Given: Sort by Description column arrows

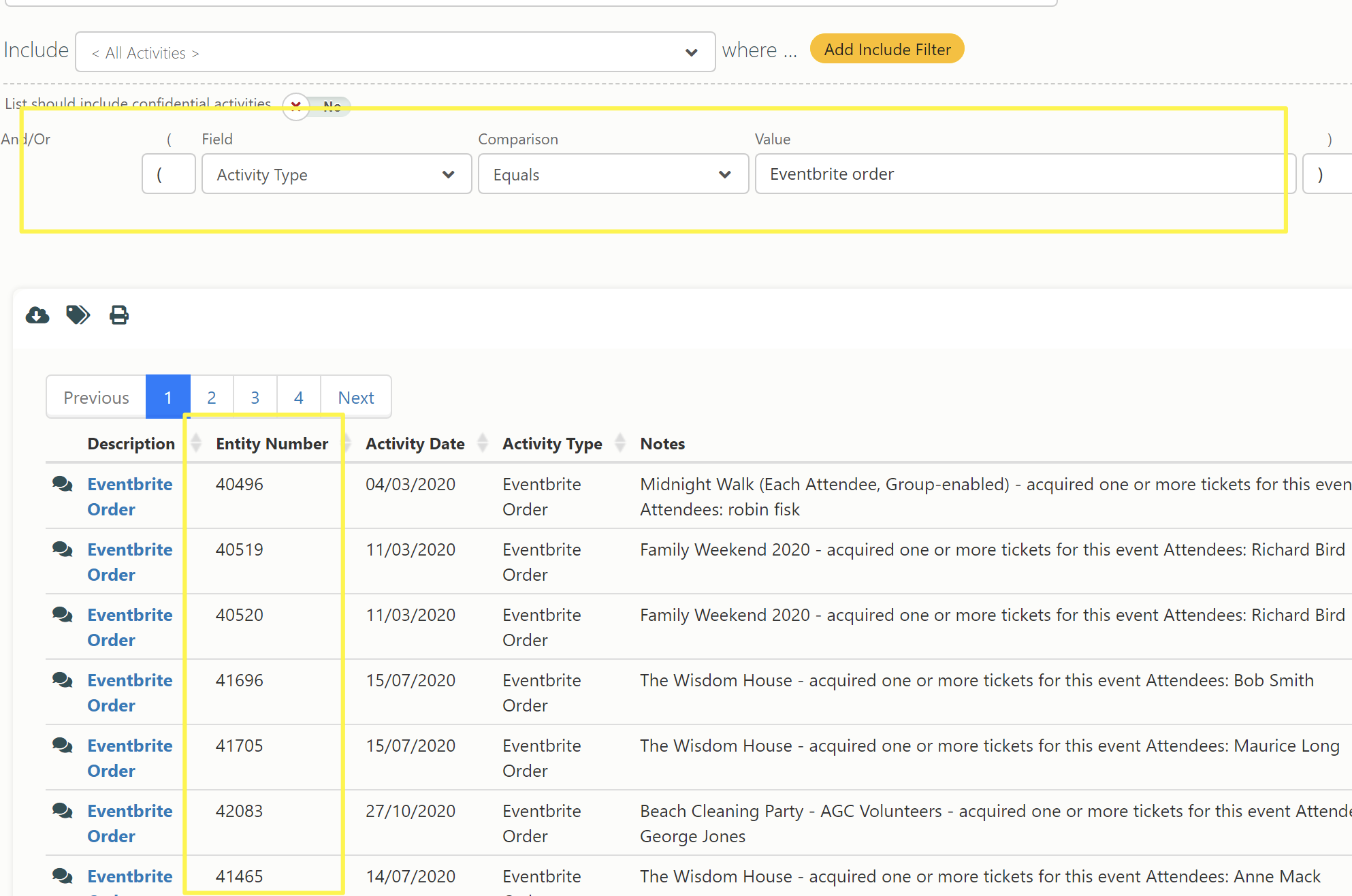Looking at the screenshot, I should [x=196, y=443].
